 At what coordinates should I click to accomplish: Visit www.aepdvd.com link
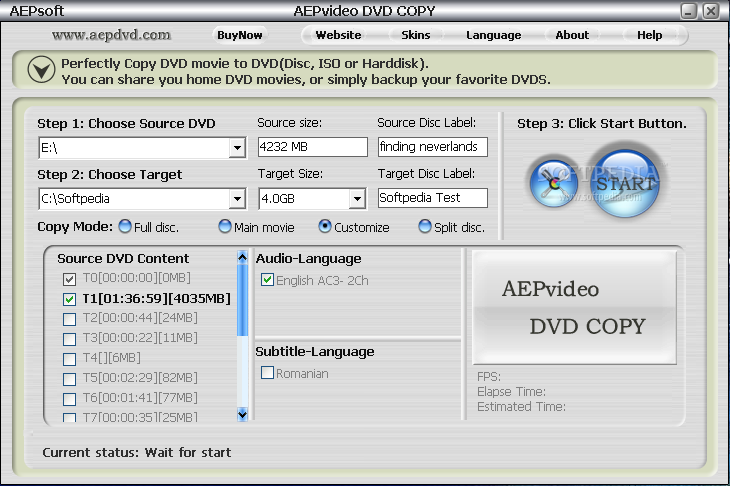(x=111, y=35)
